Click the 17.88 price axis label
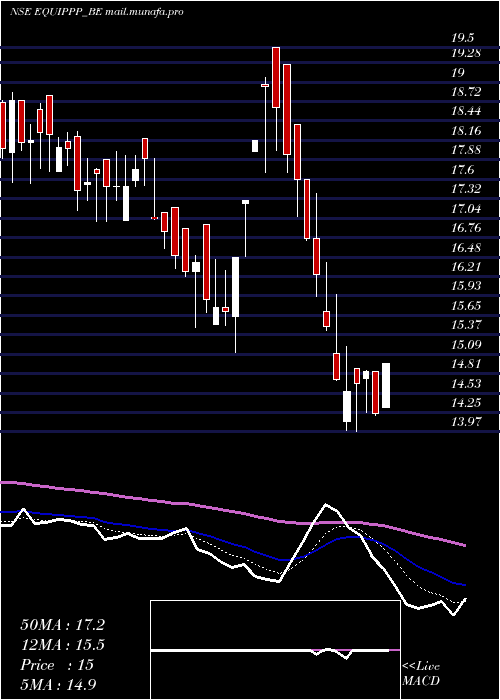Screen dimensions: 500x700 pyautogui.click(x=466, y=150)
